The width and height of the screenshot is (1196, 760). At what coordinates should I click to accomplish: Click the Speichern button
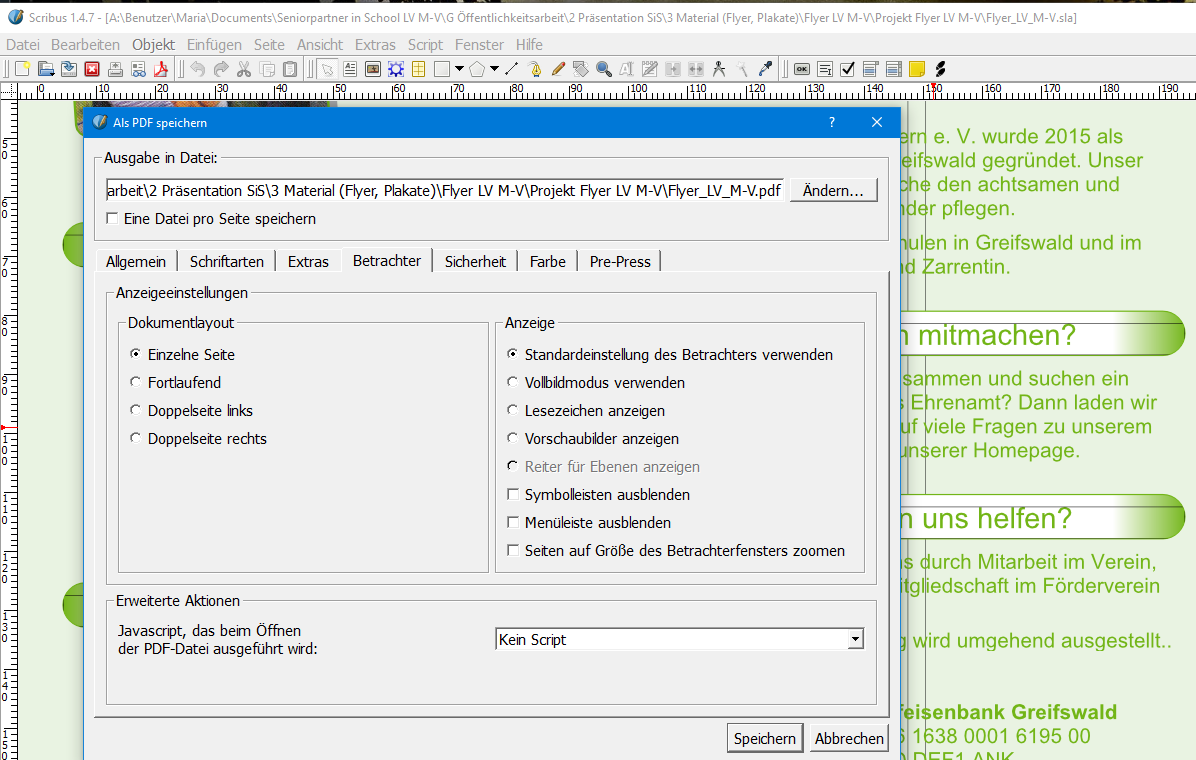click(x=764, y=739)
